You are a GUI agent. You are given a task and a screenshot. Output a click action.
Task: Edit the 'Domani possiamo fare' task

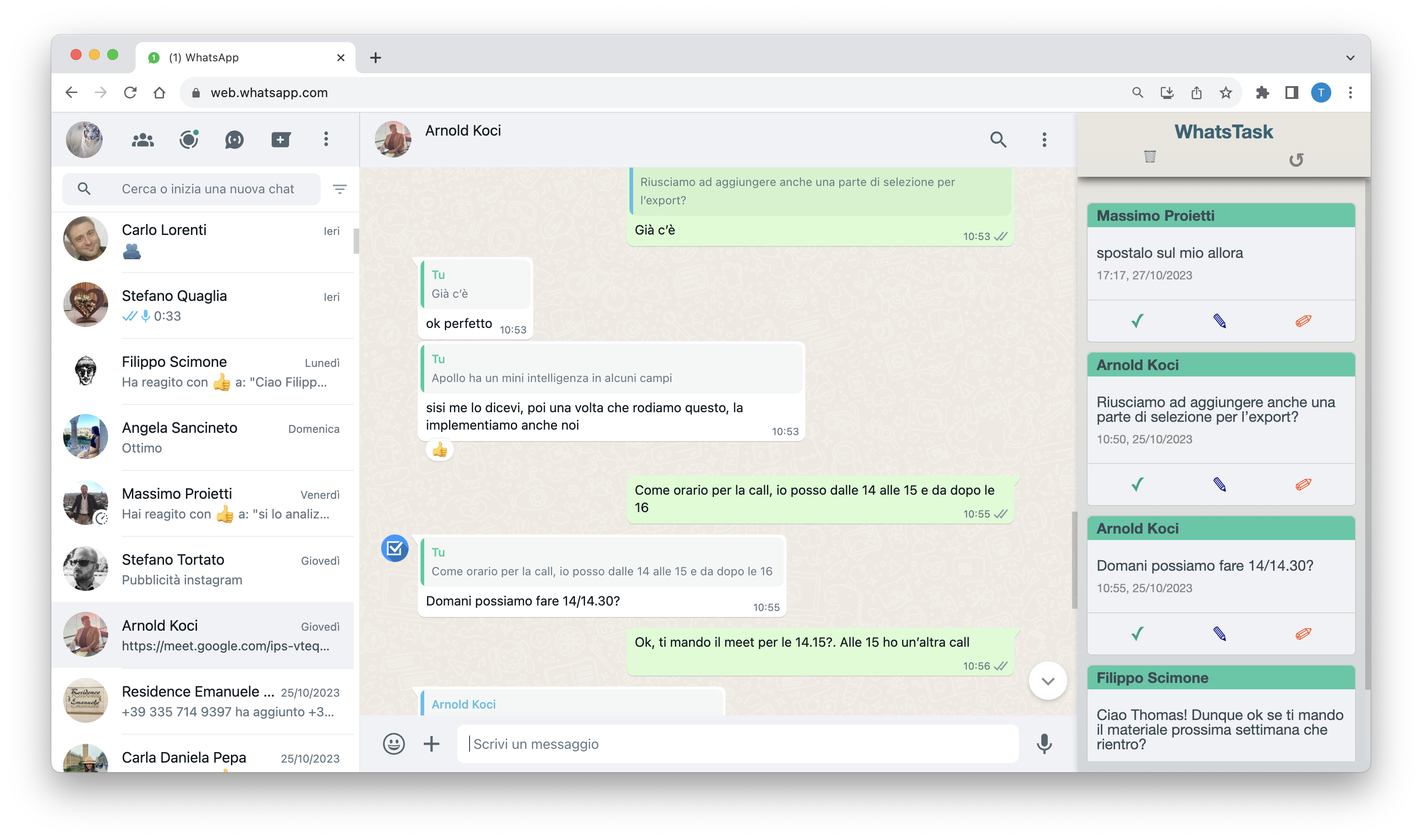[x=1220, y=633]
